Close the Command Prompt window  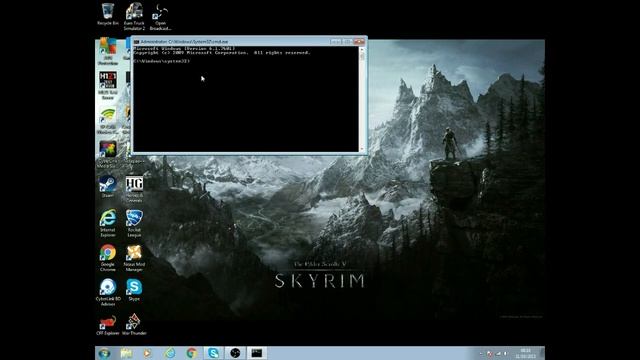pos(359,42)
